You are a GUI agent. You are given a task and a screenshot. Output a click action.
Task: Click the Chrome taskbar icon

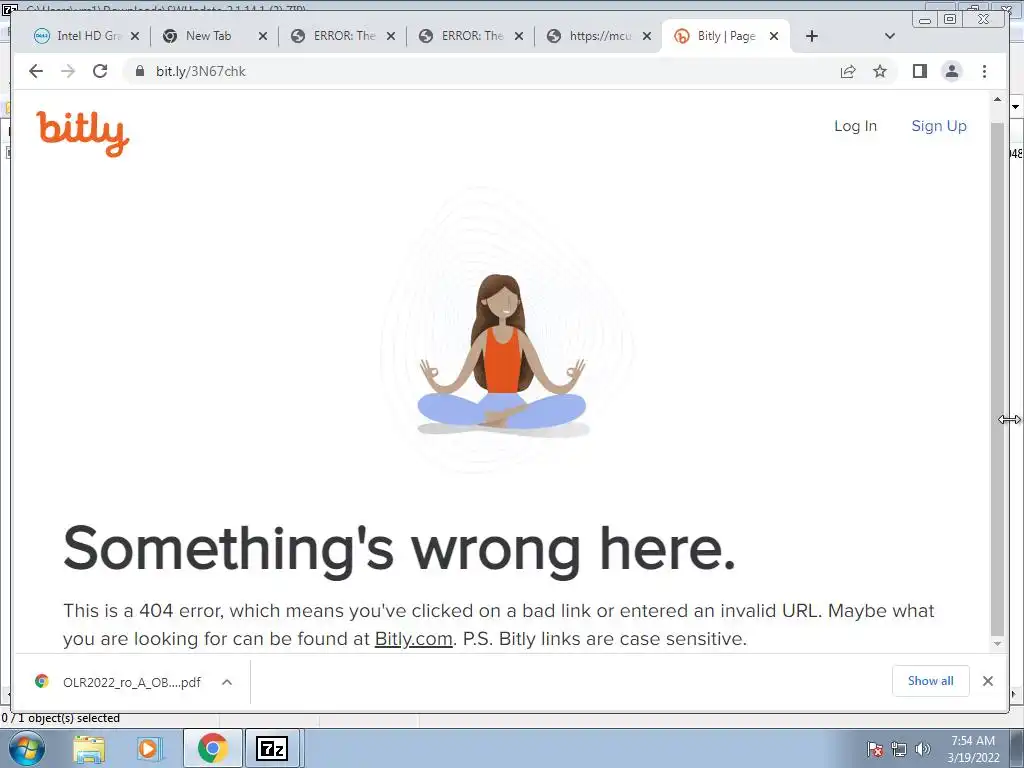[x=212, y=748]
